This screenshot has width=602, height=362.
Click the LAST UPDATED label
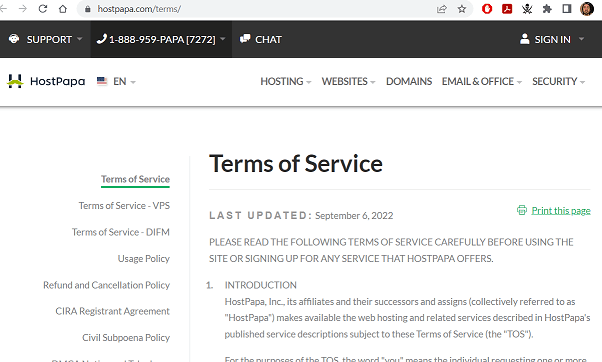(260, 215)
